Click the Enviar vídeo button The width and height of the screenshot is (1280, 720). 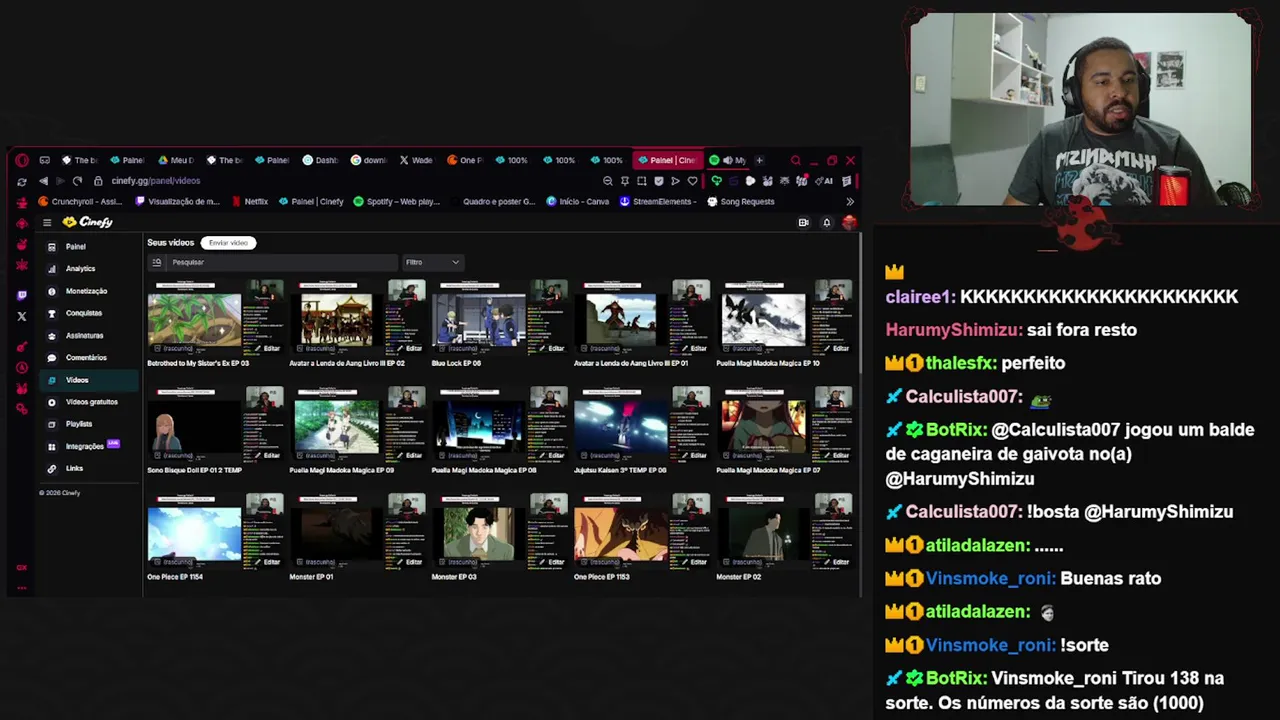228,243
